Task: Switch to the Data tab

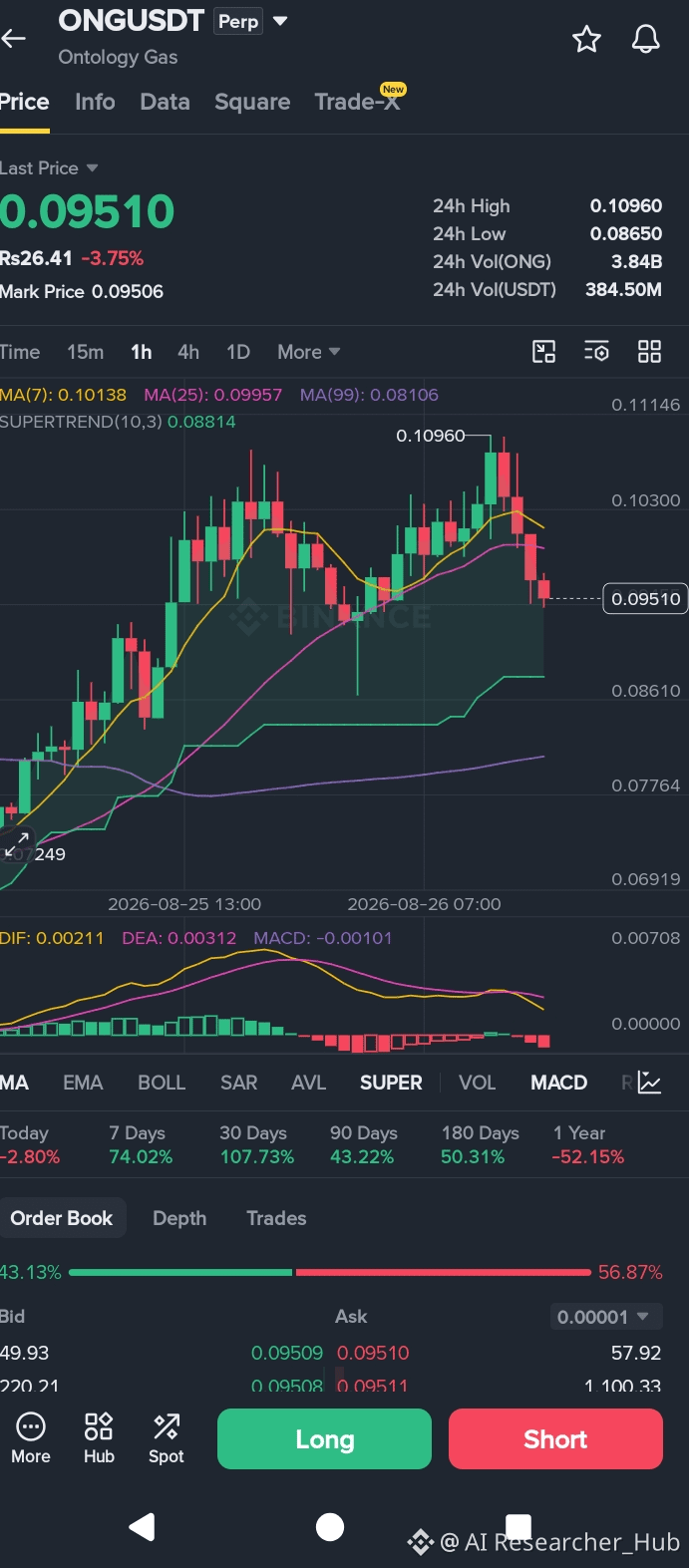Action: point(165,102)
